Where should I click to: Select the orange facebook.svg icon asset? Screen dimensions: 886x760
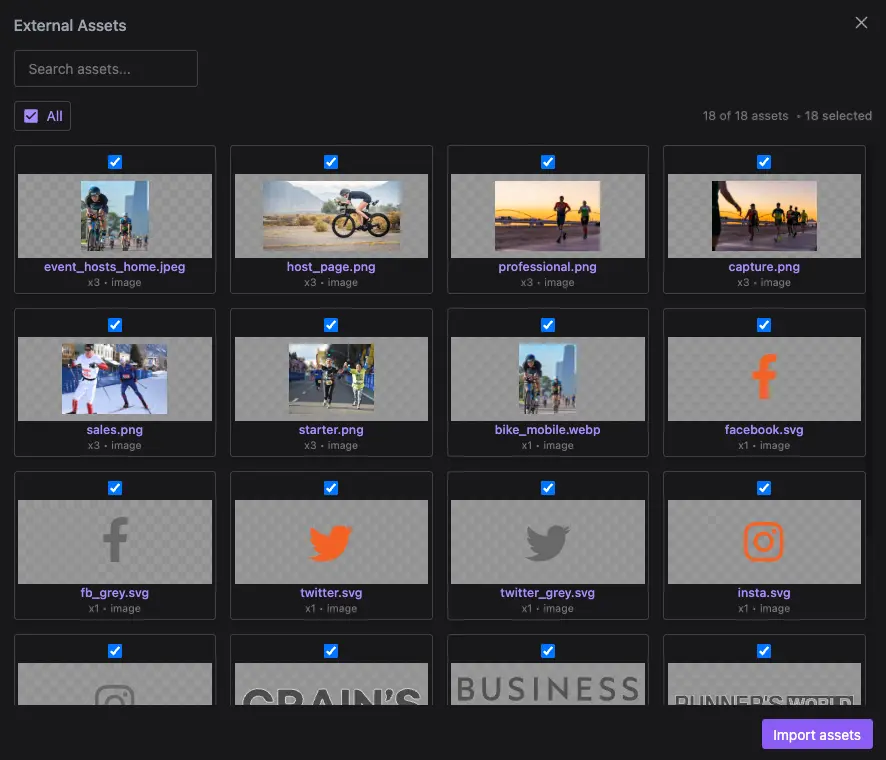click(764, 379)
